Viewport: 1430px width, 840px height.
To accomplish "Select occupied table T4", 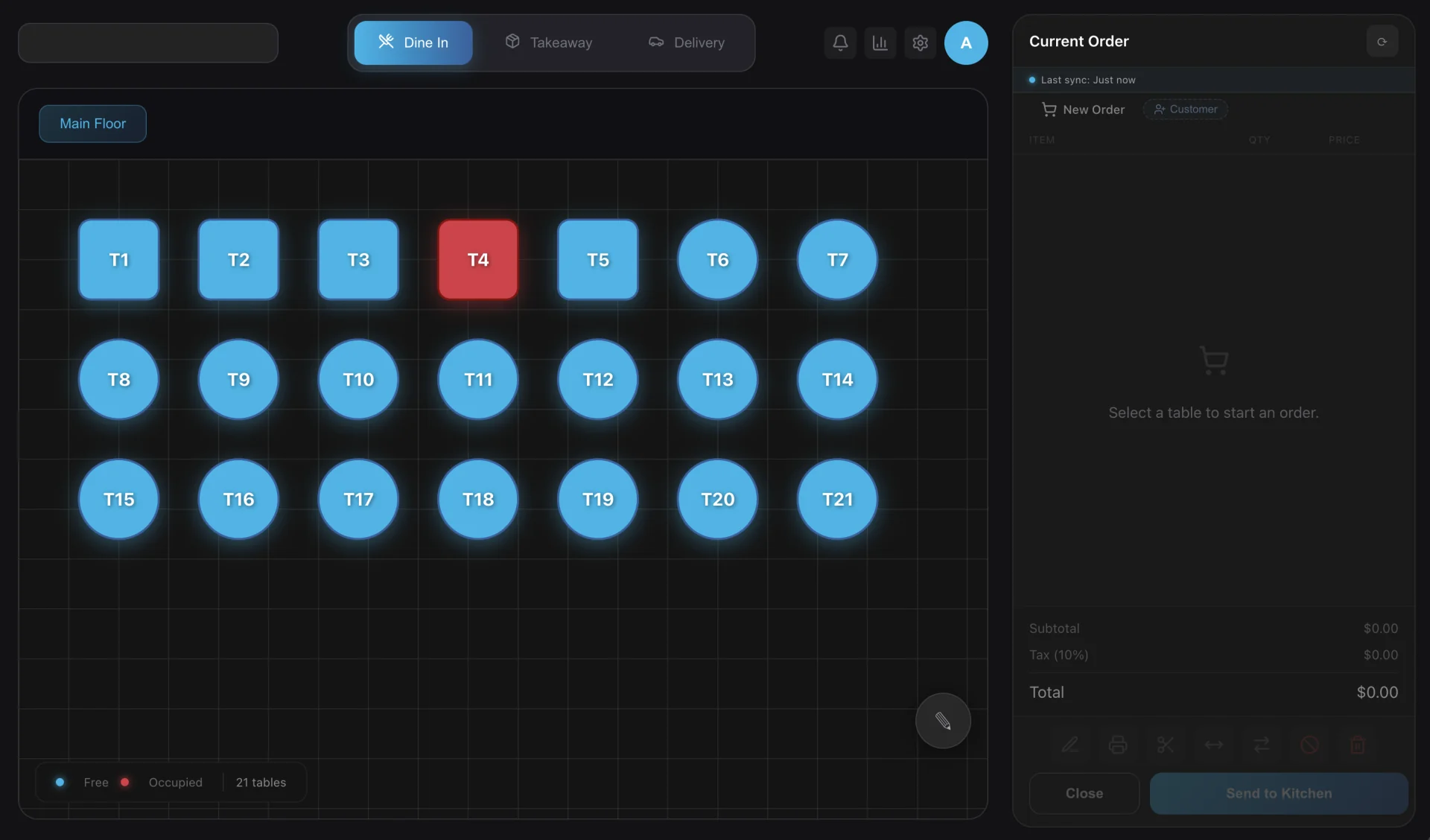I will coord(478,259).
